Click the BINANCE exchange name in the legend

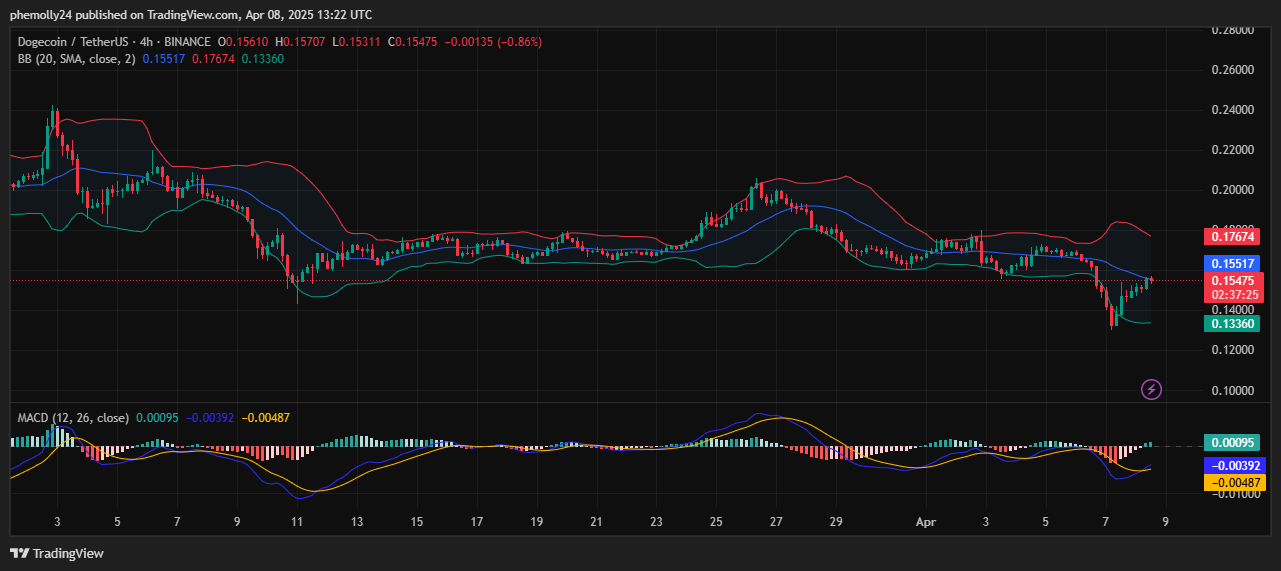point(186,42)
